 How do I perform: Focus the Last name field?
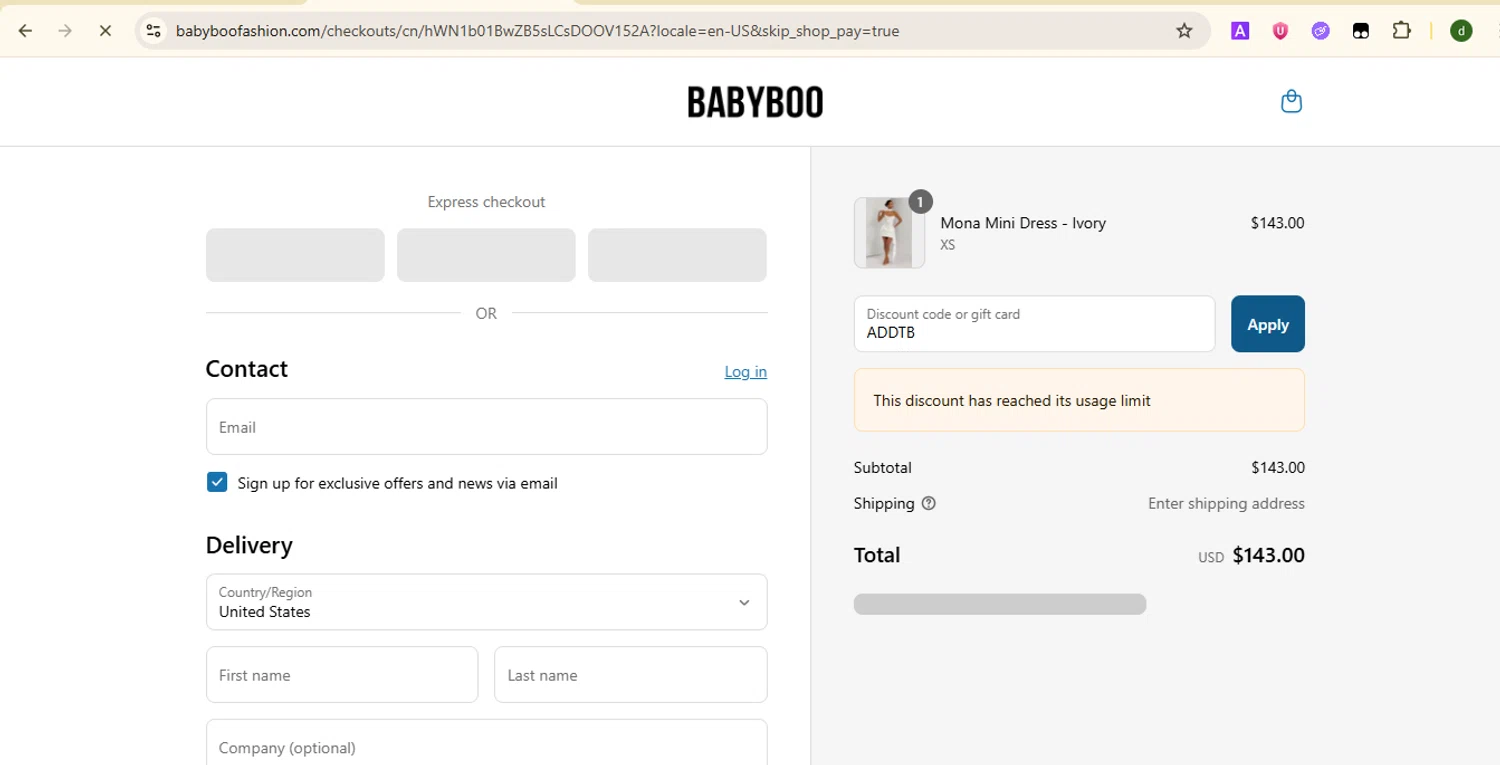(631, 675)
